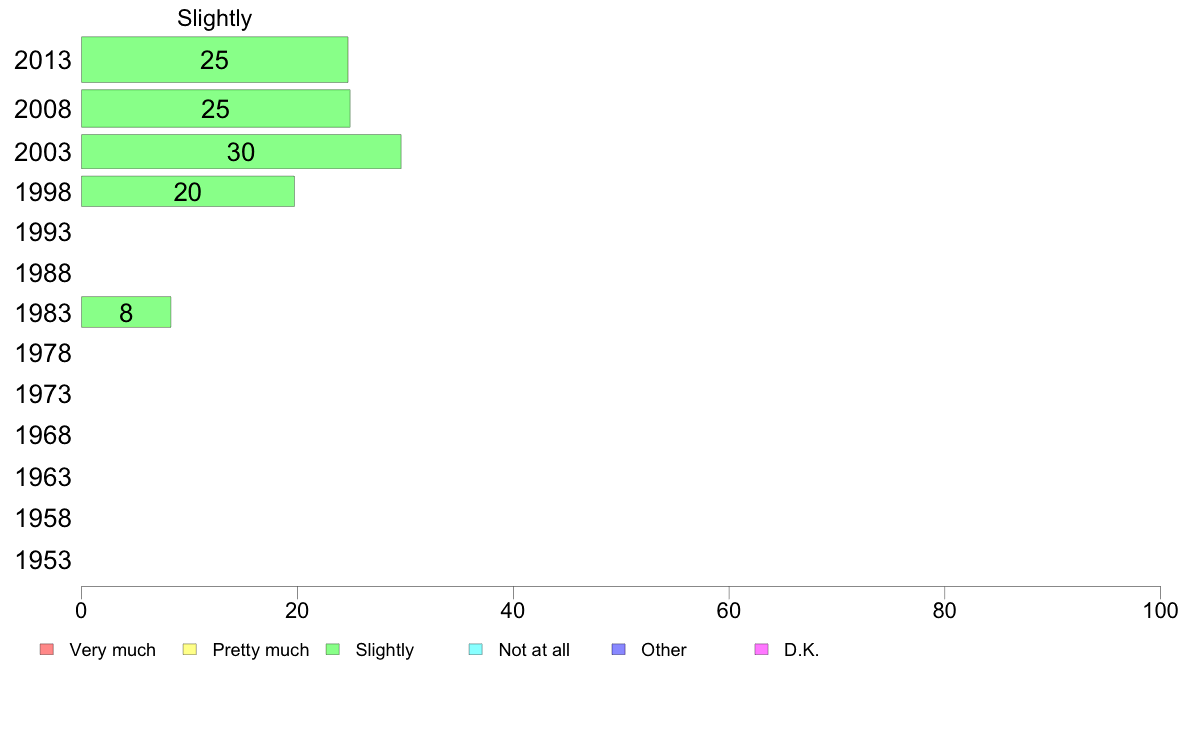Click the 1968 year label
This screenshot has height=736, width=1188.
pyautogui.click(x=43, y=435)
